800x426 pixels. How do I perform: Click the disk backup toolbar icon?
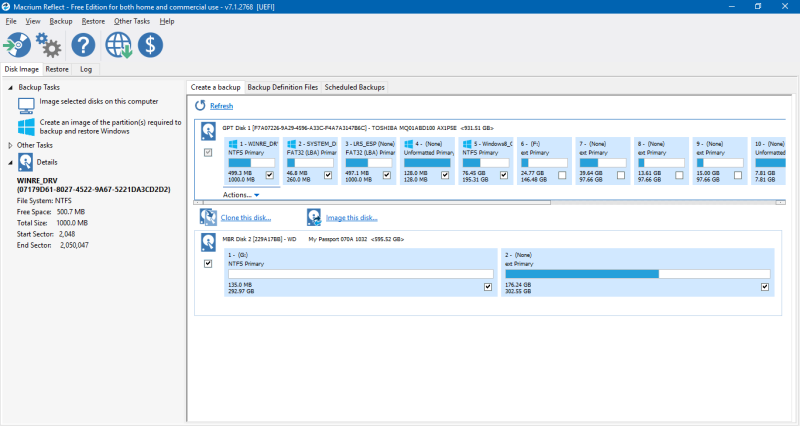pyautogui.click(x=17, y=45)
